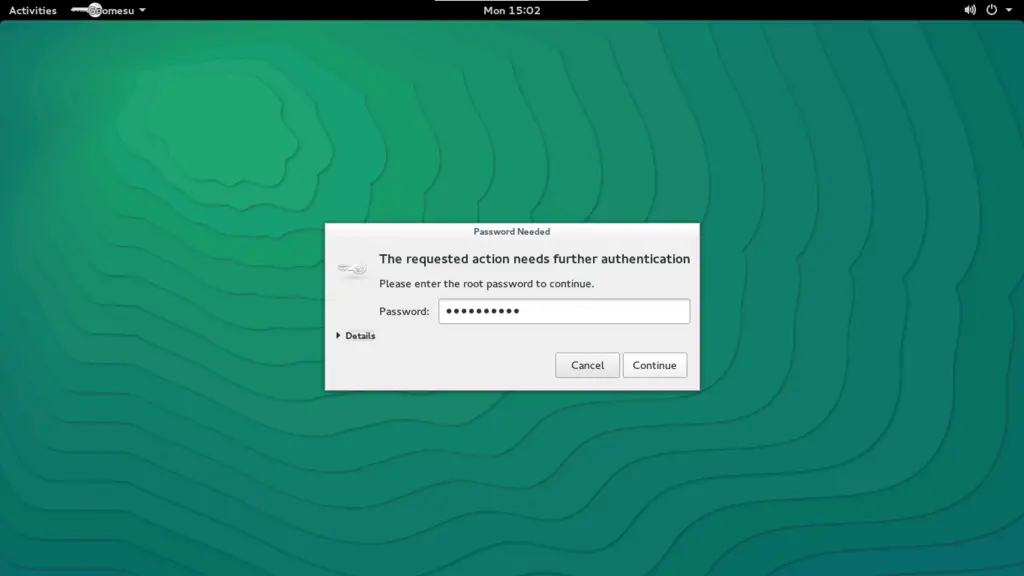The width and height of the screenshot is (1024, 576).
Task: Click the clock showing Mon 15:02
Action: [x=511, y=10]
